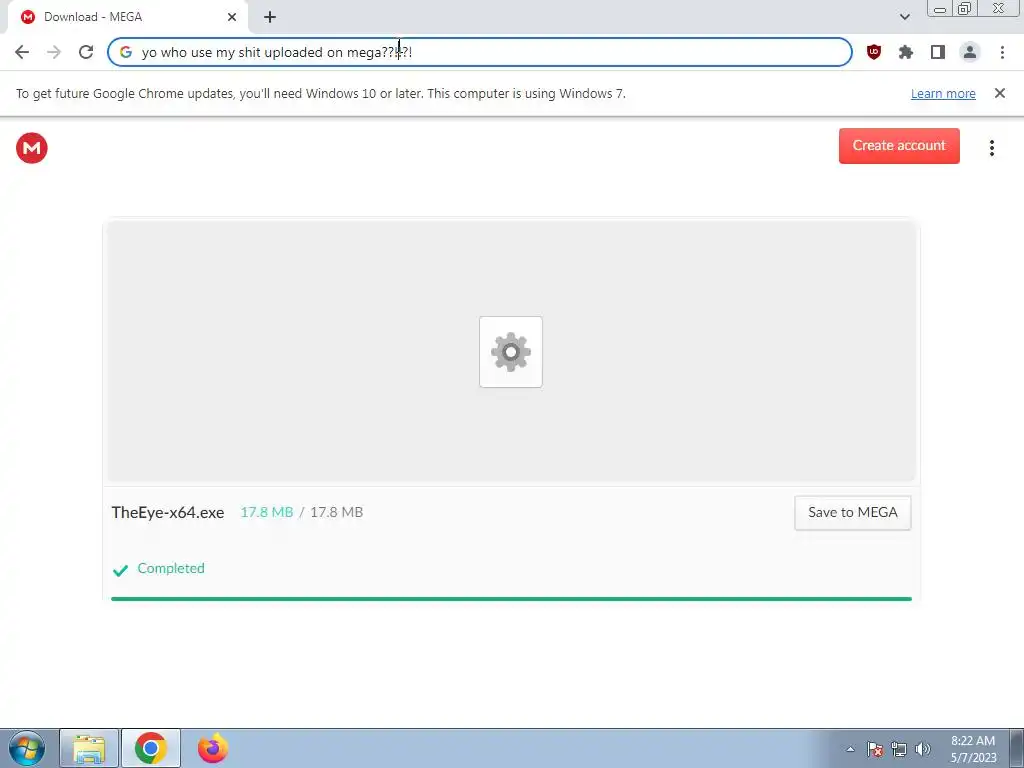Click the forward navigation arrow
Viewport: 1024px width, 768px height.
54,52
